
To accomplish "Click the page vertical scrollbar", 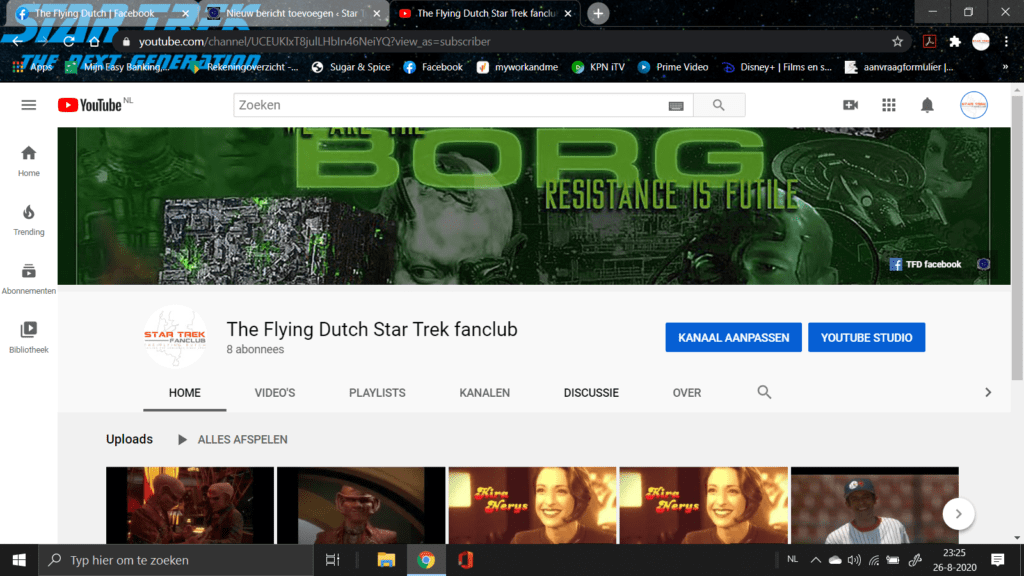I will point(1017,238).
